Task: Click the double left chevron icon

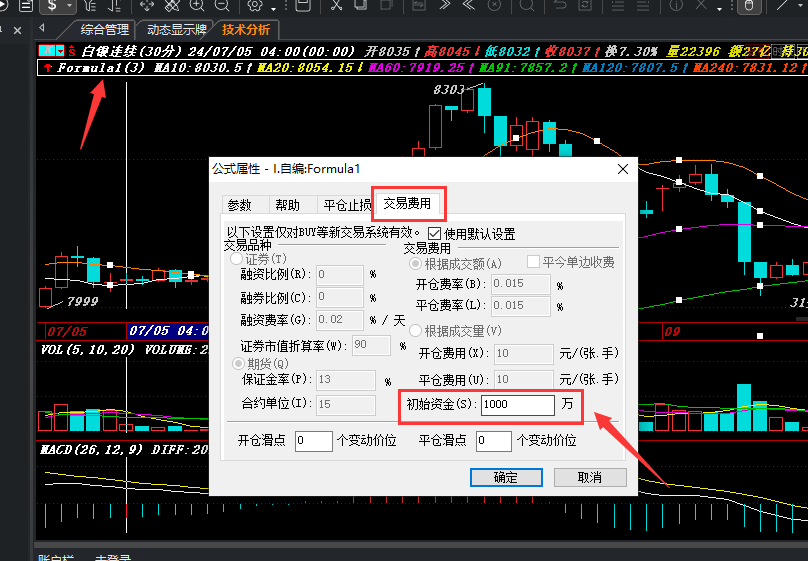Action: click(468, 6)
